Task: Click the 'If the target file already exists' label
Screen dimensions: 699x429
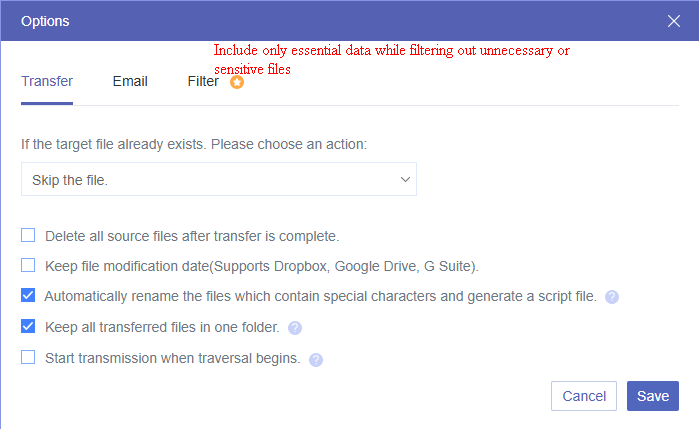Action: click(194, 144)
